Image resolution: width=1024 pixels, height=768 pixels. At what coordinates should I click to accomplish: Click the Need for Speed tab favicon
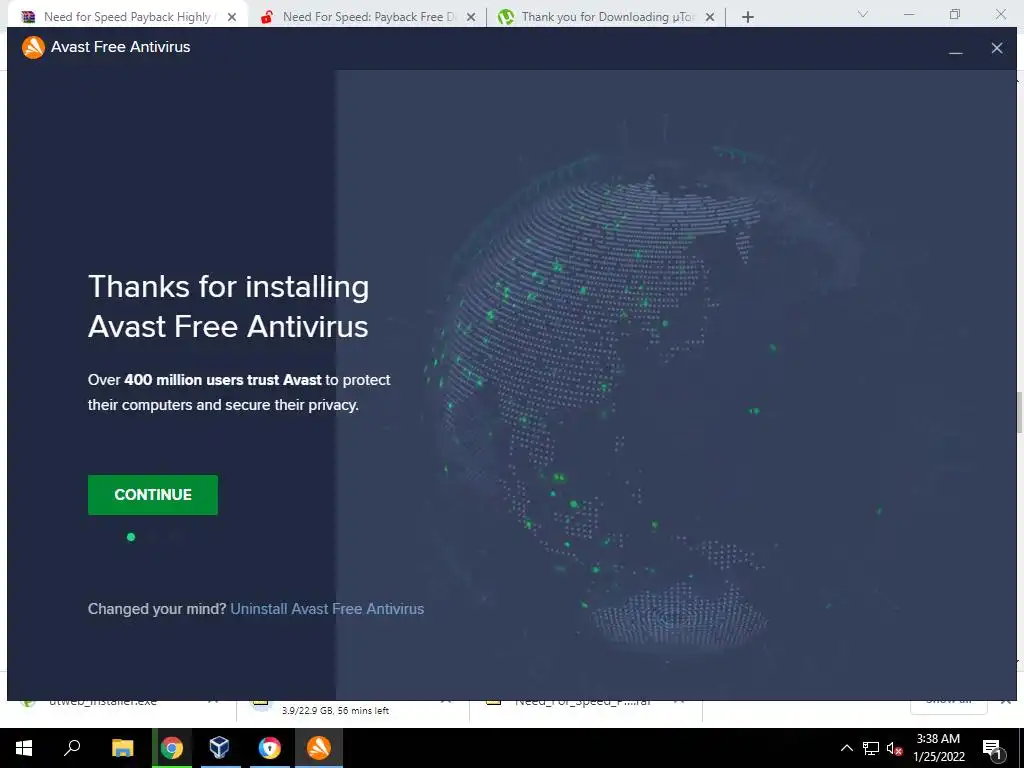(28, 17)
